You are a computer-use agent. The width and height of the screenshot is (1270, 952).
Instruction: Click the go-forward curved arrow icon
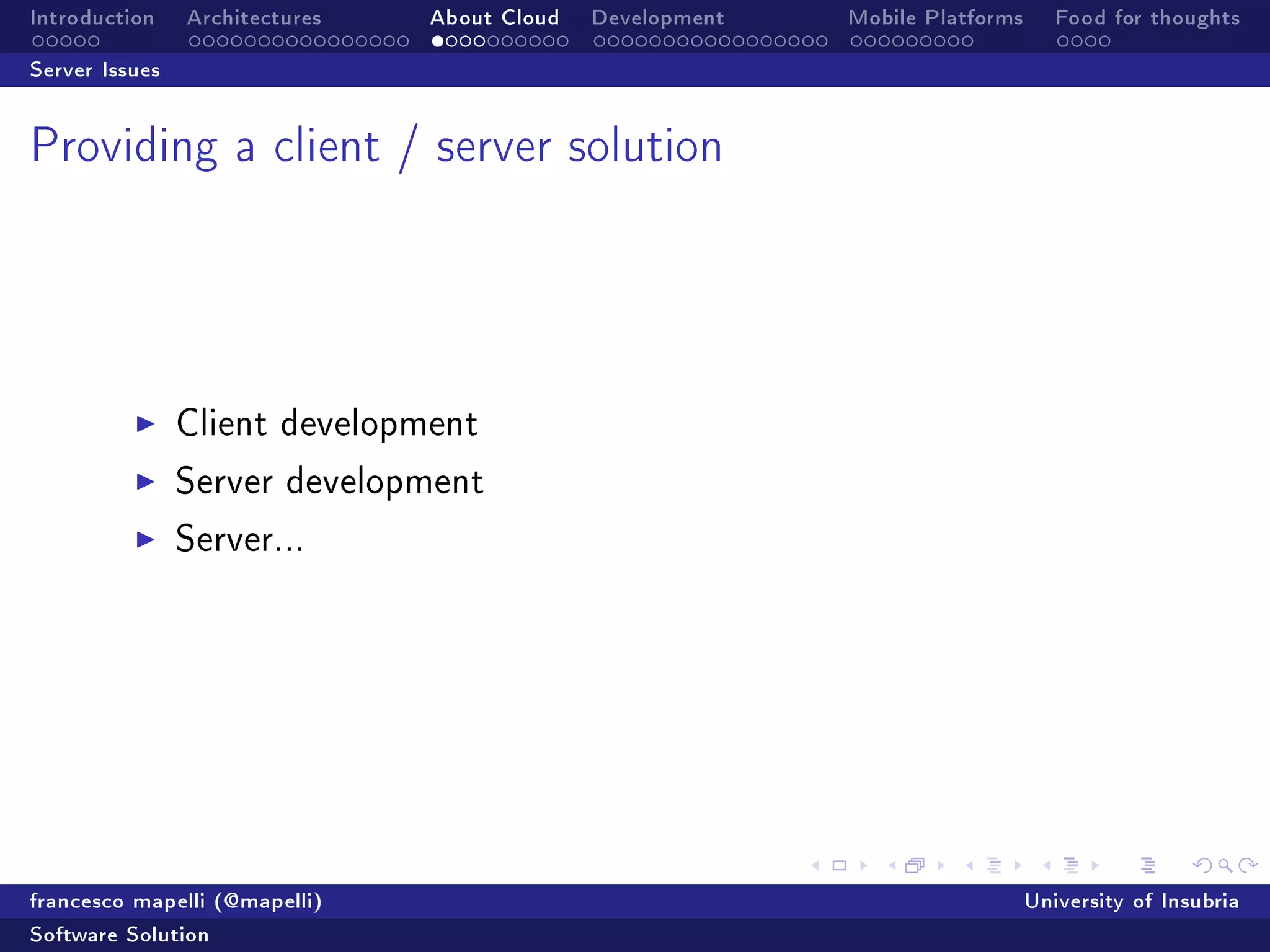(1248, 865)
